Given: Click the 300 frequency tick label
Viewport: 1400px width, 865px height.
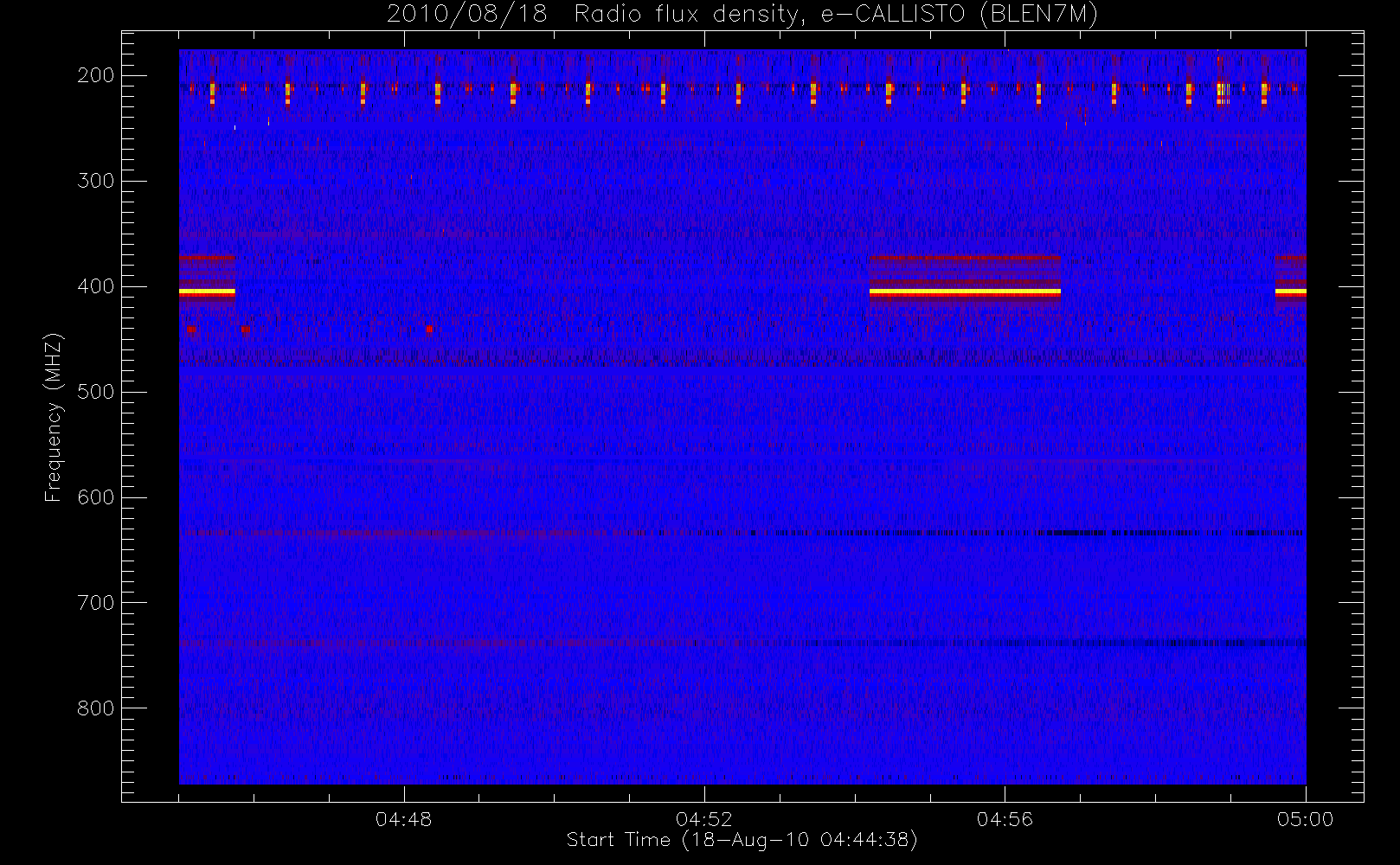Looking at the screenshot, I should click(x=96, y=181).
